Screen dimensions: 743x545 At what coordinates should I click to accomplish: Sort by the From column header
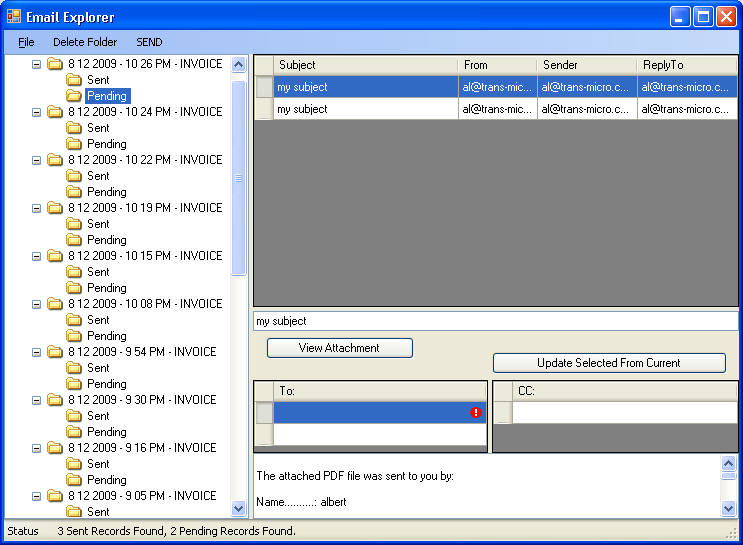[x=498, y=65]
